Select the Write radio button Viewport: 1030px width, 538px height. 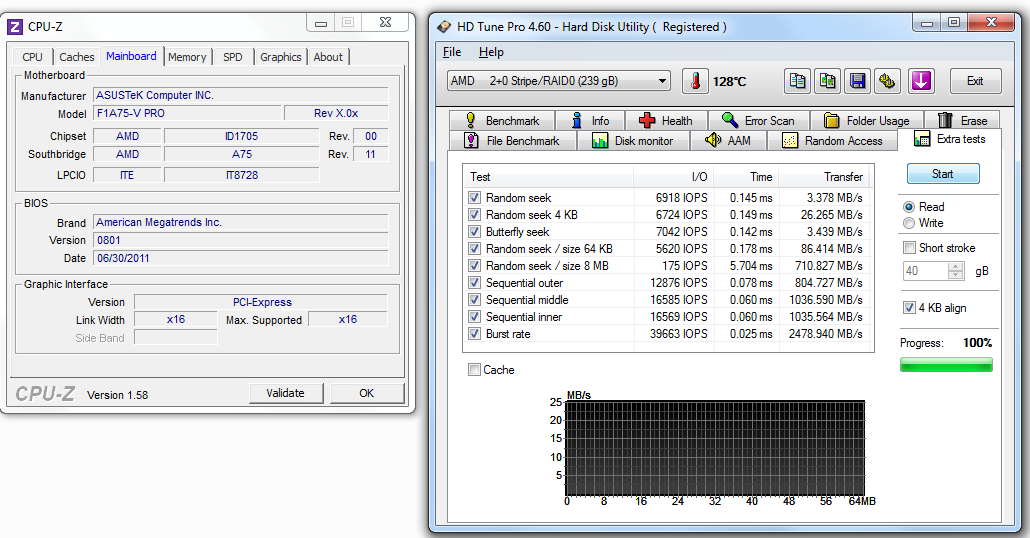(908, 223)
